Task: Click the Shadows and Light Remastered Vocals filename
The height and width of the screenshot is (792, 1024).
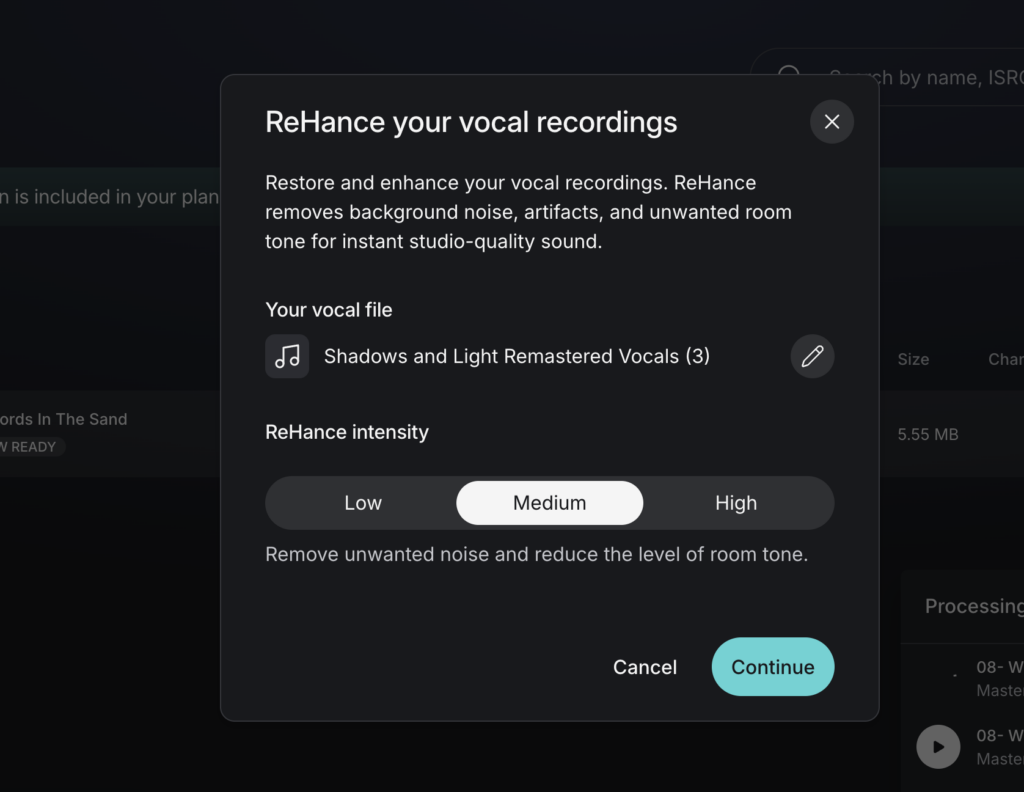Action: pos(516,356)
